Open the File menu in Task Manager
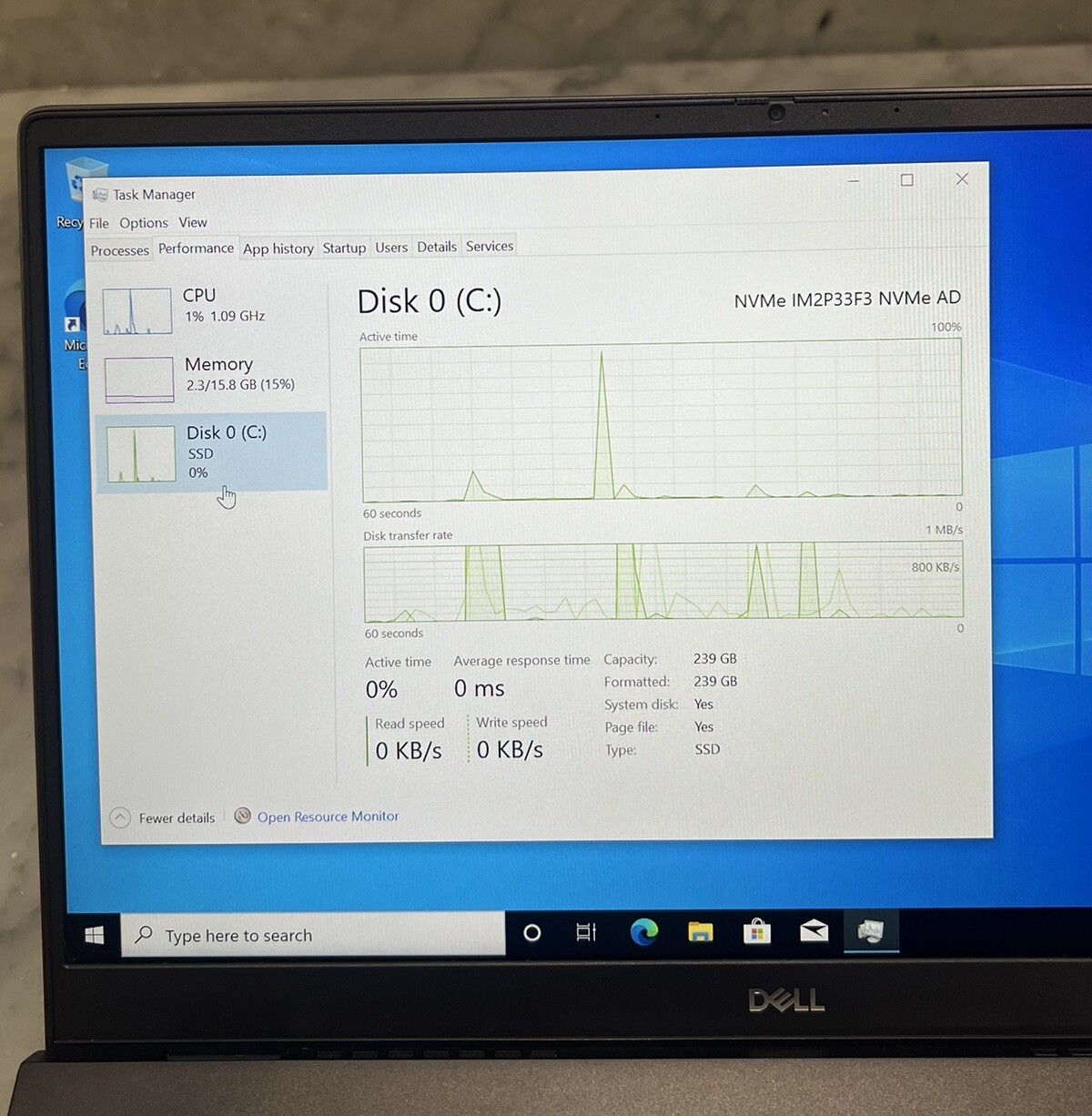The height and width of the screenshot is (1116, 1092). pyautogui.click(x=98, y=223)
